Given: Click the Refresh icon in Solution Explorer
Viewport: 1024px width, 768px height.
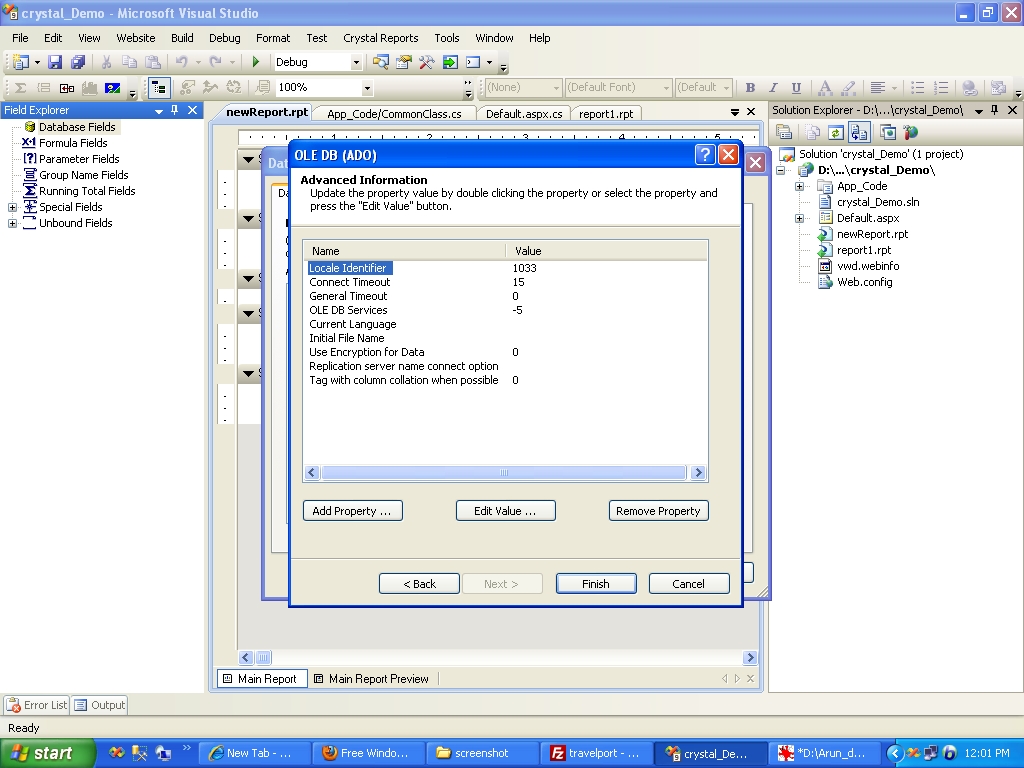Looking at the screenshot, I should click(x=836, y=131).
